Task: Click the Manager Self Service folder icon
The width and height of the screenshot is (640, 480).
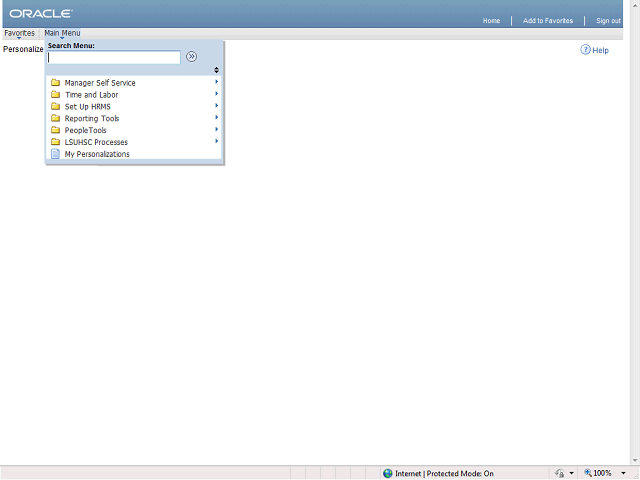Action: coord(56,83)
